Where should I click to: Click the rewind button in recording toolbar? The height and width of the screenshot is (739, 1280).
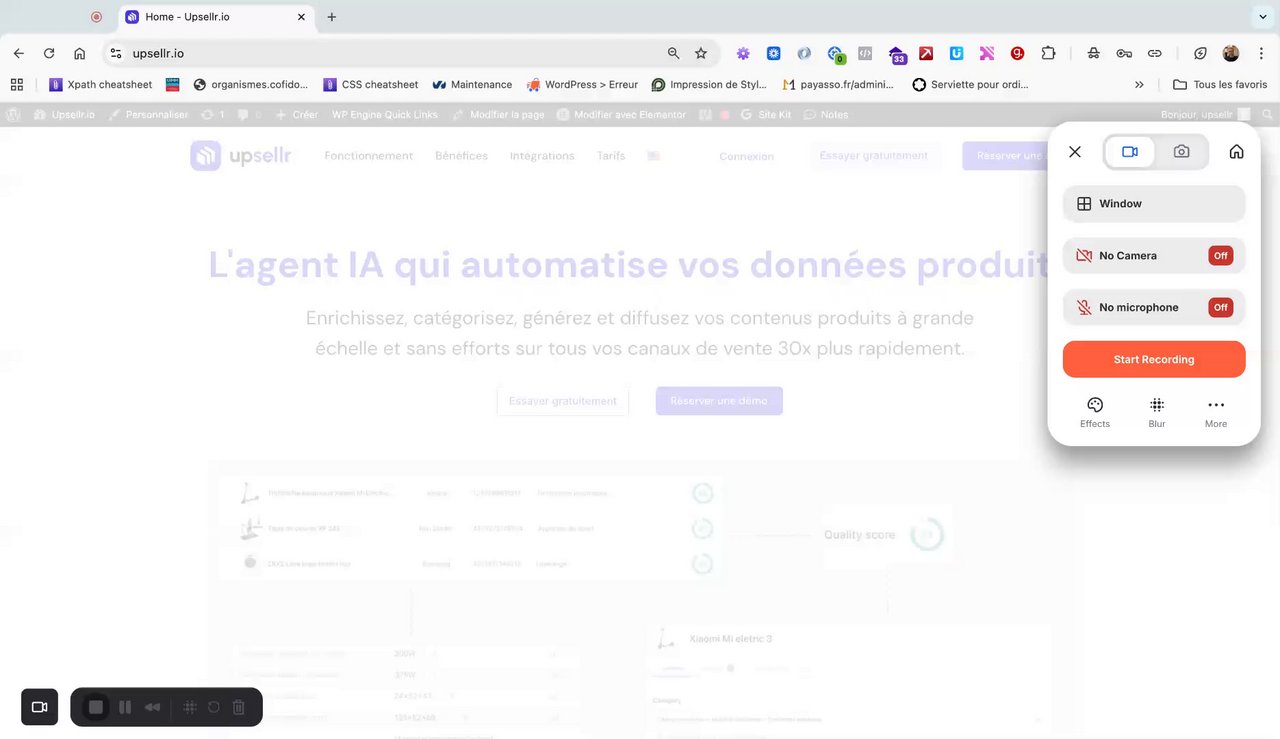tap(153, 707)
